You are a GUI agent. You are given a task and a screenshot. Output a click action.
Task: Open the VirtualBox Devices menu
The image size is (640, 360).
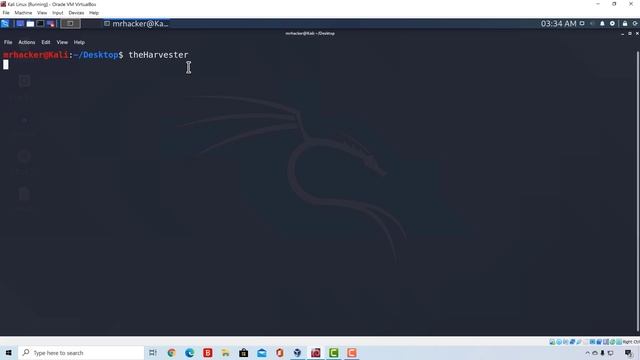click(x=76, y=13)
